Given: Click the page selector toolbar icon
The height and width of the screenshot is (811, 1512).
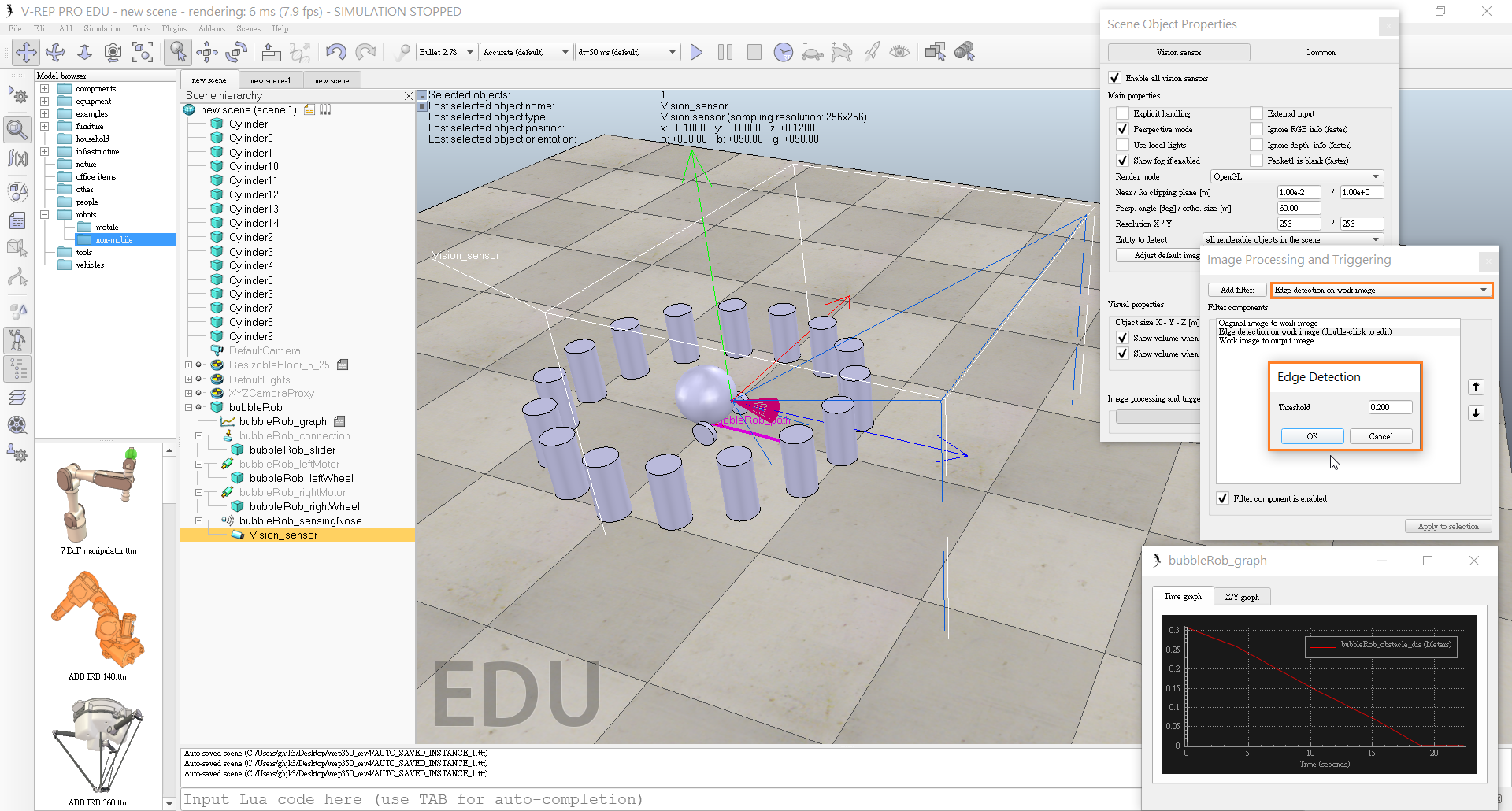Looking at the screenshot, I should (x=935, y=52).
